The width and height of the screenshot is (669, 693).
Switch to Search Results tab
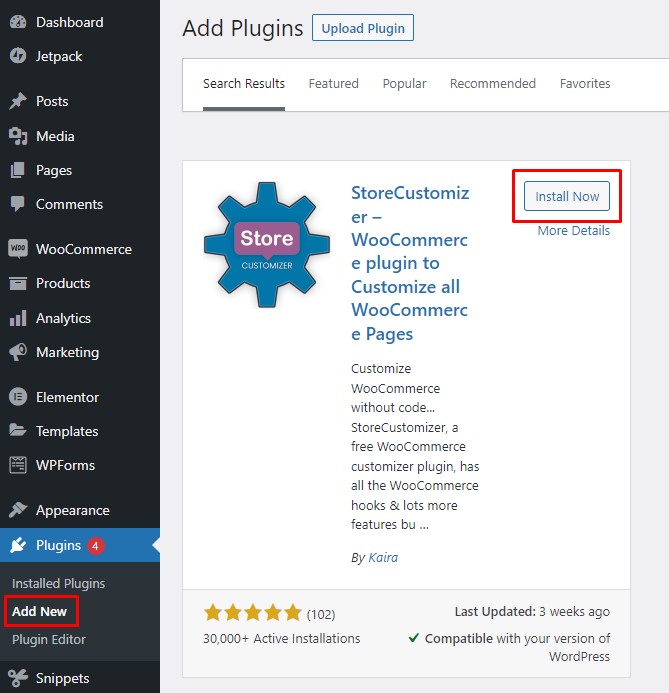point(244,84)
